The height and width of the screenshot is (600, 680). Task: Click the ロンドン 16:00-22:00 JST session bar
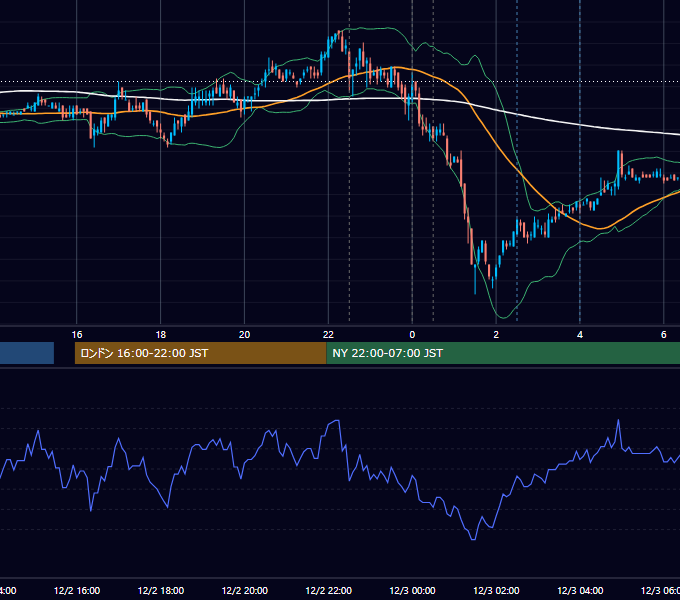click(x=200, y=353)
